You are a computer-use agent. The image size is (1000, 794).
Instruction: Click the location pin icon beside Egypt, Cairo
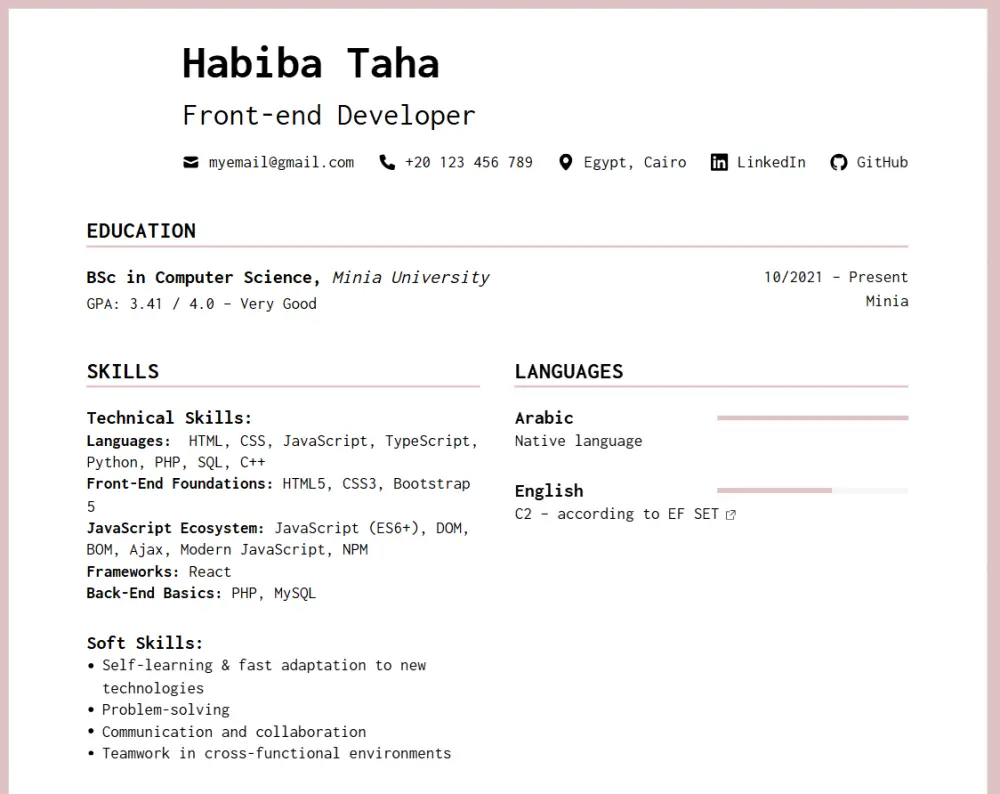click(566, 162)
